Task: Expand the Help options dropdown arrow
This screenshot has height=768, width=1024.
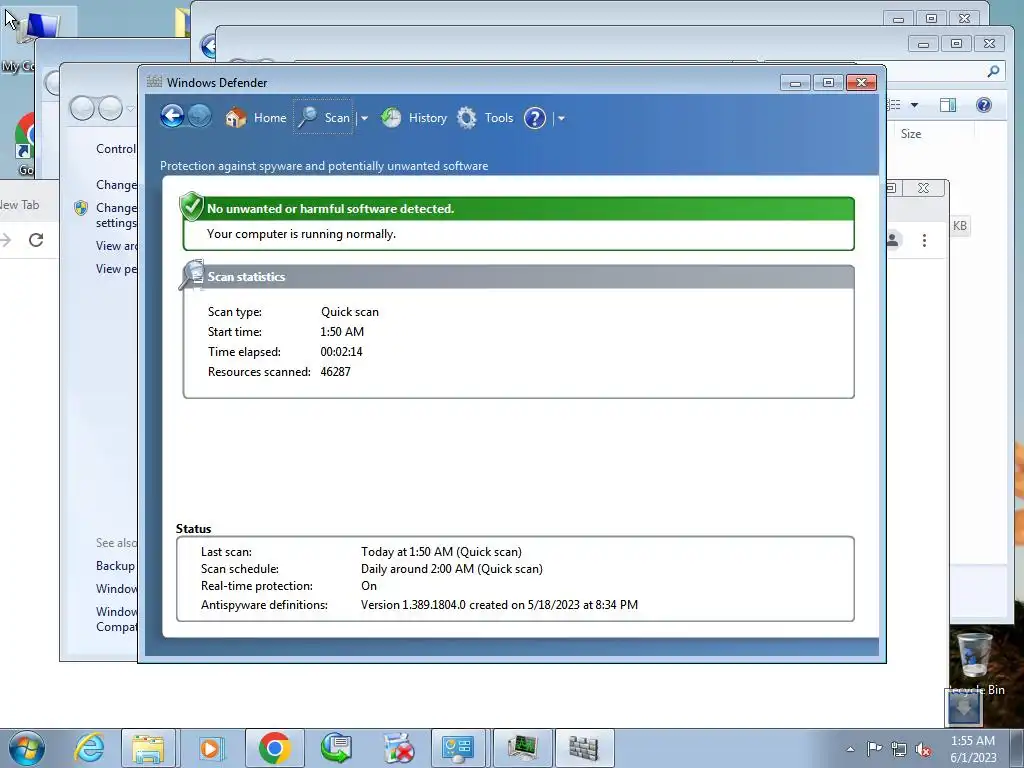Action: coord(561,118)
